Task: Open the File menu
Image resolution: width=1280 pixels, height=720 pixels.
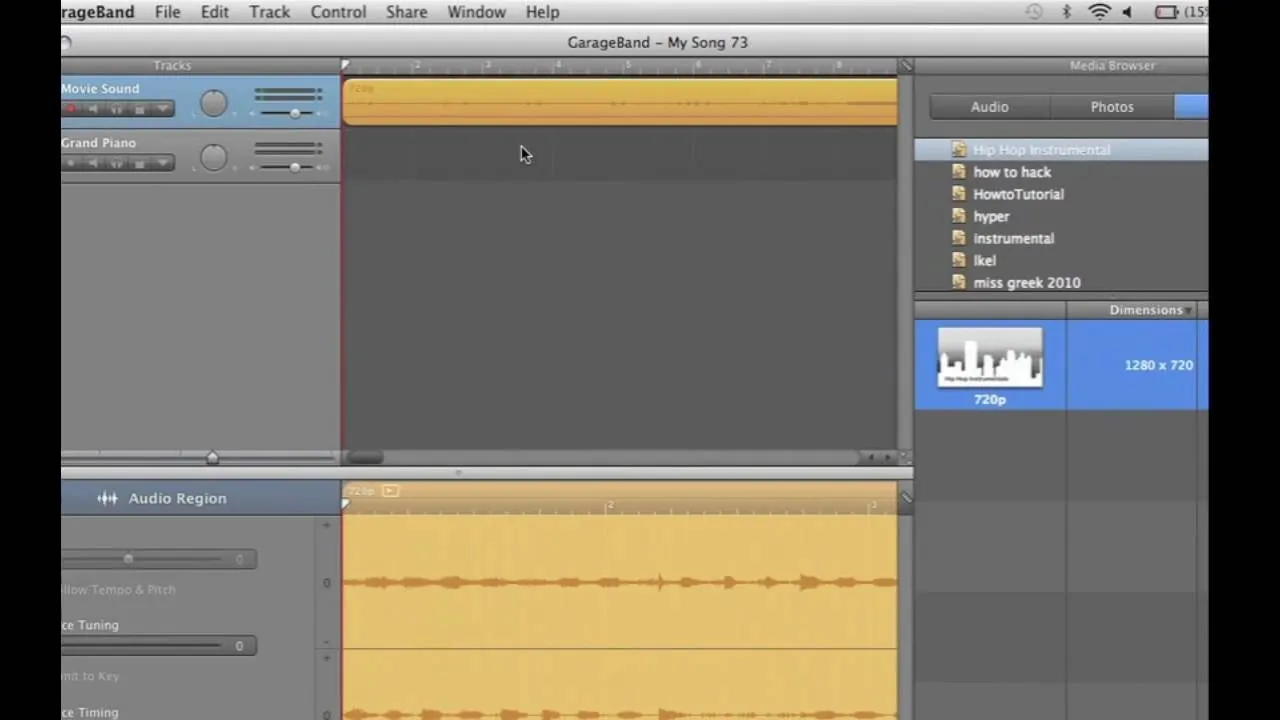Action: point(167,12)
